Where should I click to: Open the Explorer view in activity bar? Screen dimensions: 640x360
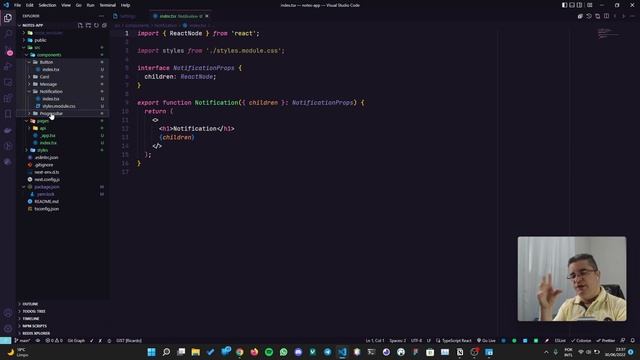tap(8, 18)
